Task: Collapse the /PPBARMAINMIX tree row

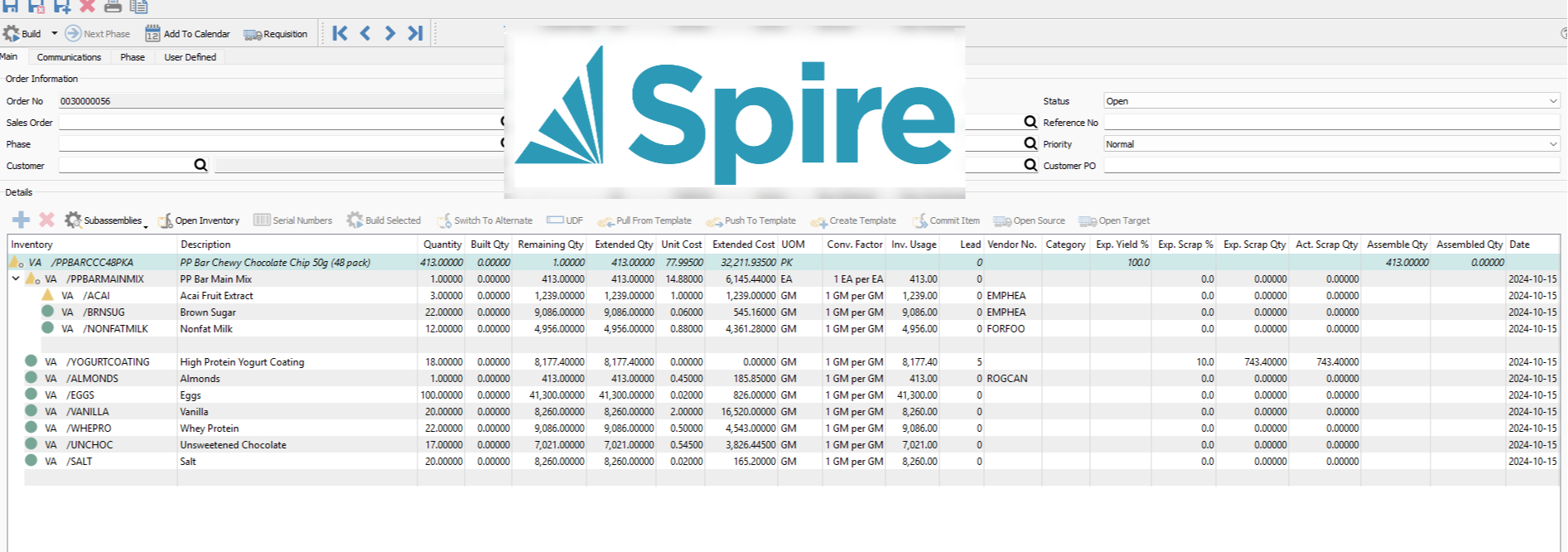Action: pyautogui.click(x=16, y=278)
